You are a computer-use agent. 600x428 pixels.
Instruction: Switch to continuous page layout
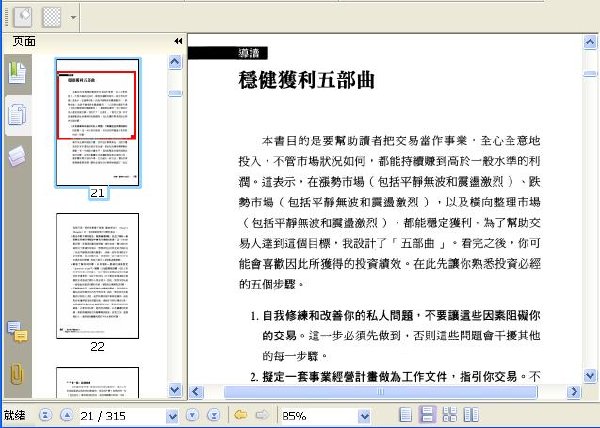pos(427,415)
